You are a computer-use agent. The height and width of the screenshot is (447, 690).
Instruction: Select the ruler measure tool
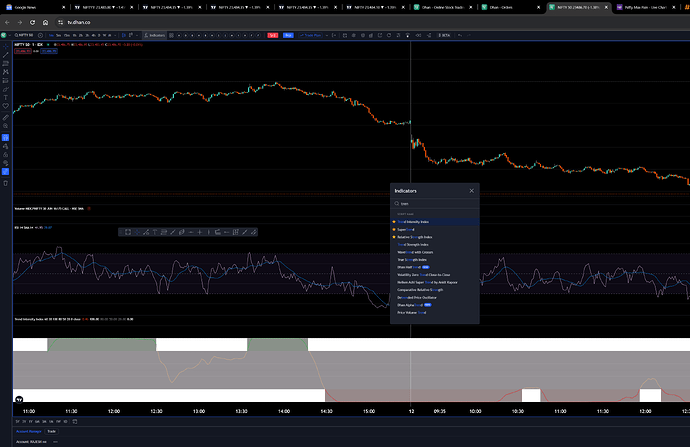(5, 117)
